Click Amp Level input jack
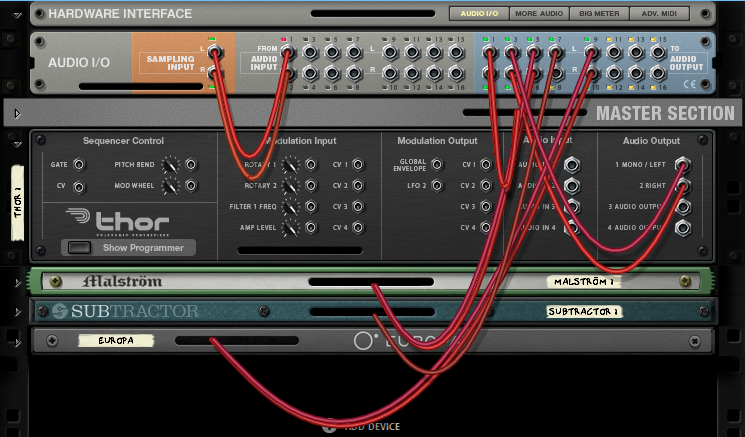Image resolution: width=745 pixels, height=437 pixels. click(x=311, y=228)
